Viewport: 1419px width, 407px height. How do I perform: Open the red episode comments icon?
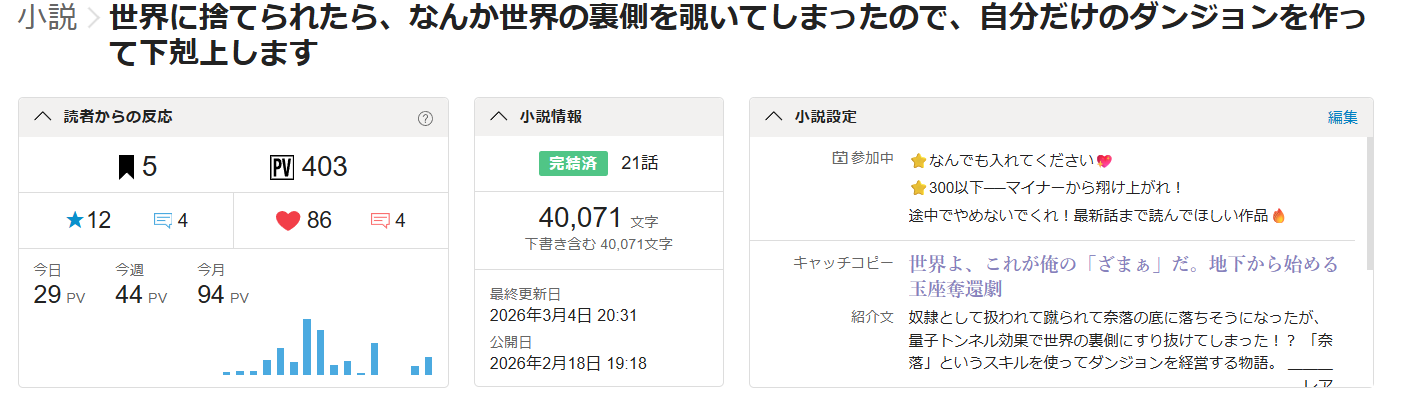380,221
